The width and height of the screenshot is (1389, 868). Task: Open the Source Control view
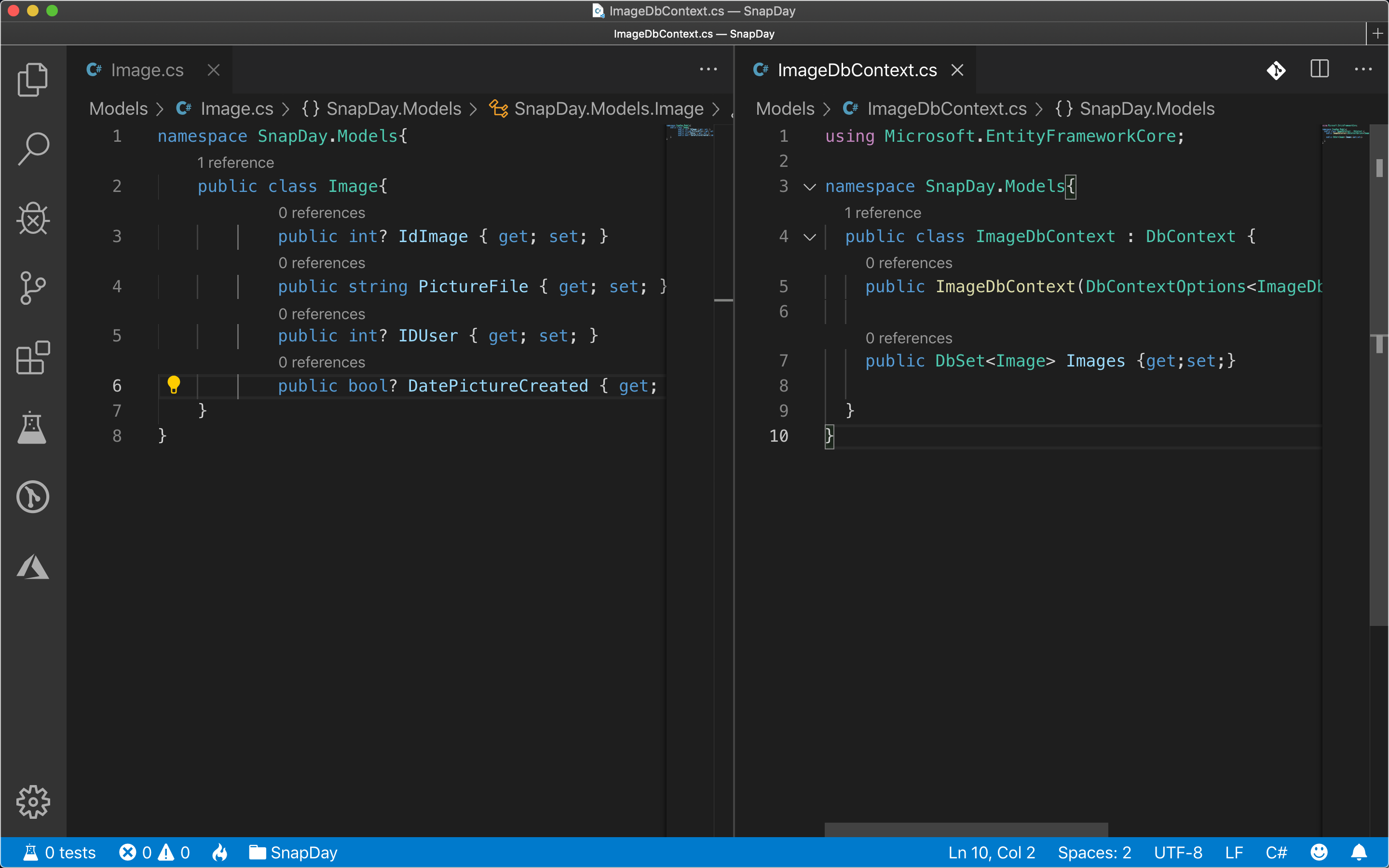(33, 288)
